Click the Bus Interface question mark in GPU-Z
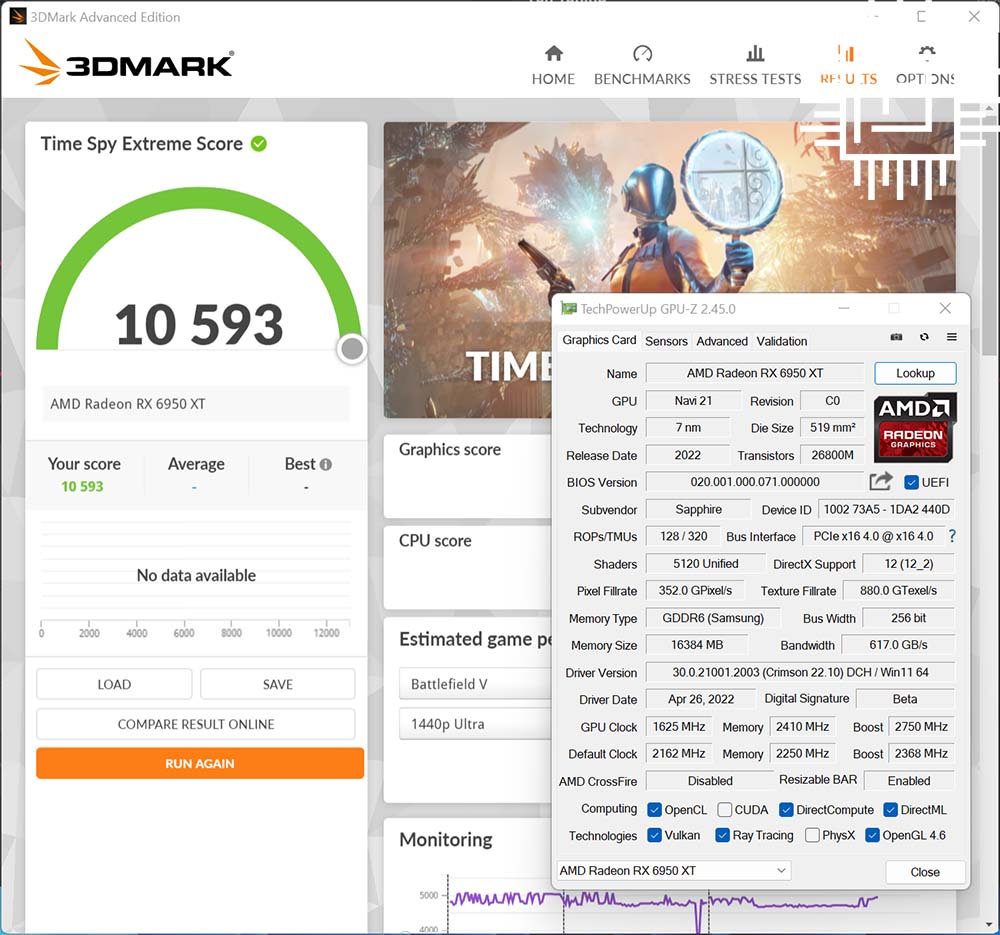 (952, 536)
